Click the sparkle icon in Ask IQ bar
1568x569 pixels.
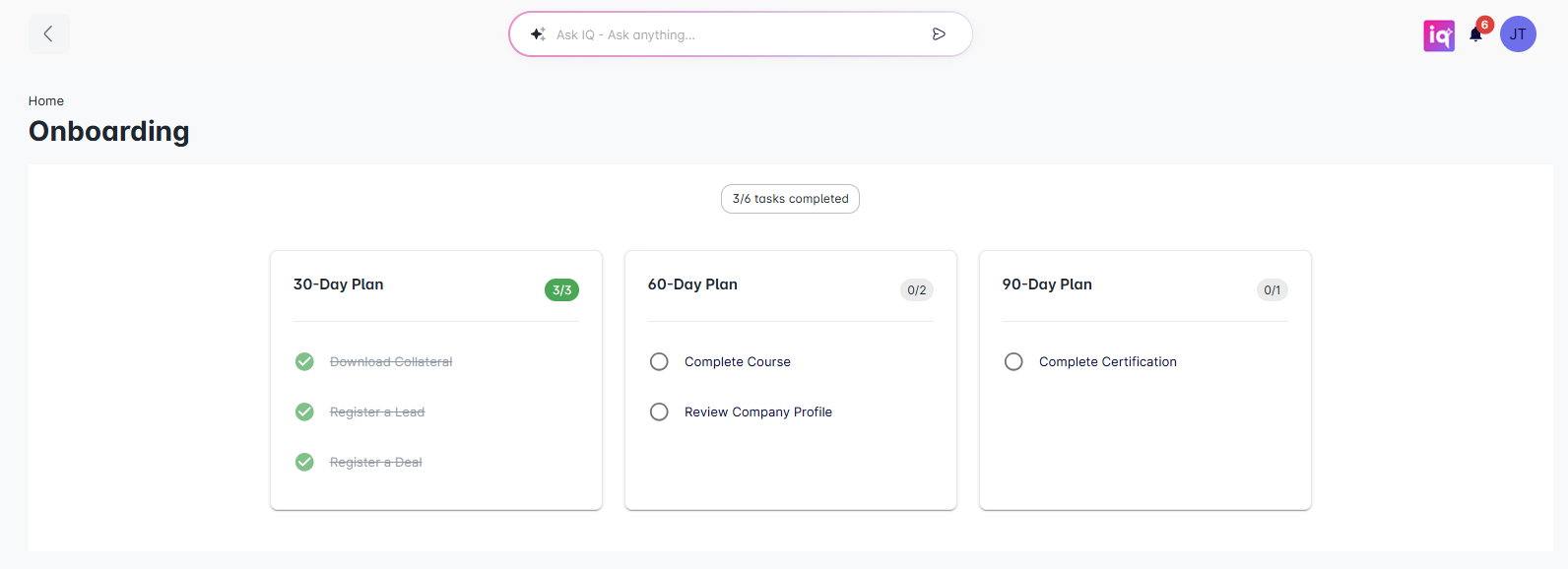coord(538,34)
